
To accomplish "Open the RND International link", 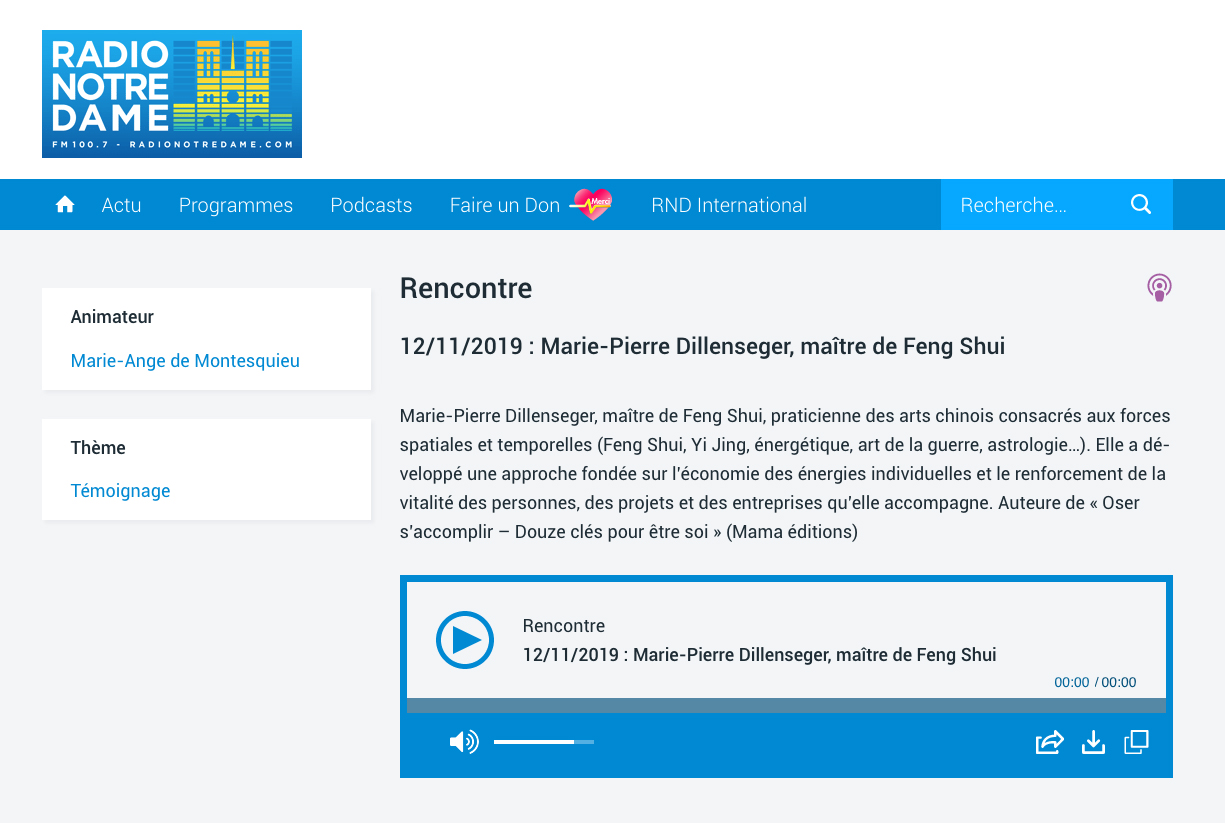I will [728, 205].
